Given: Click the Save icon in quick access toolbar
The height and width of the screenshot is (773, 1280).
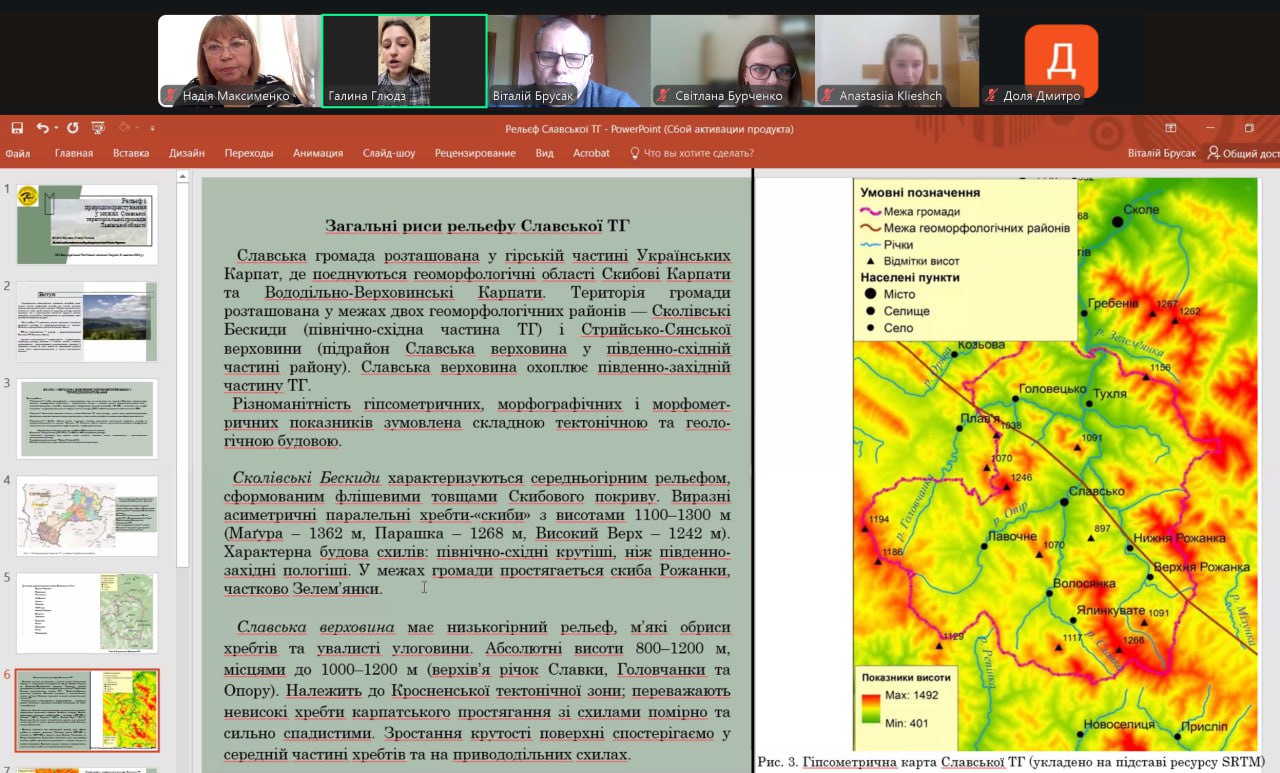Looking at the screenshot, I should 16,128.
